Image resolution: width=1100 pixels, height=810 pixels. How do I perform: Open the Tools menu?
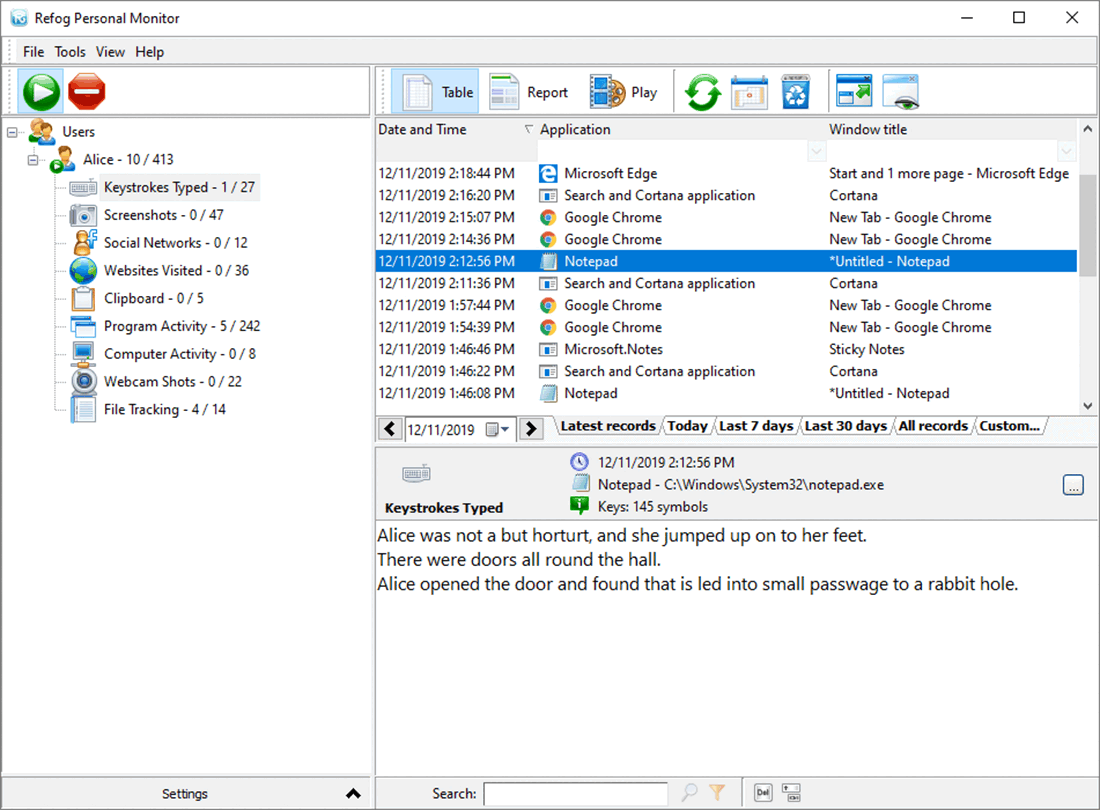pos(70,52)
